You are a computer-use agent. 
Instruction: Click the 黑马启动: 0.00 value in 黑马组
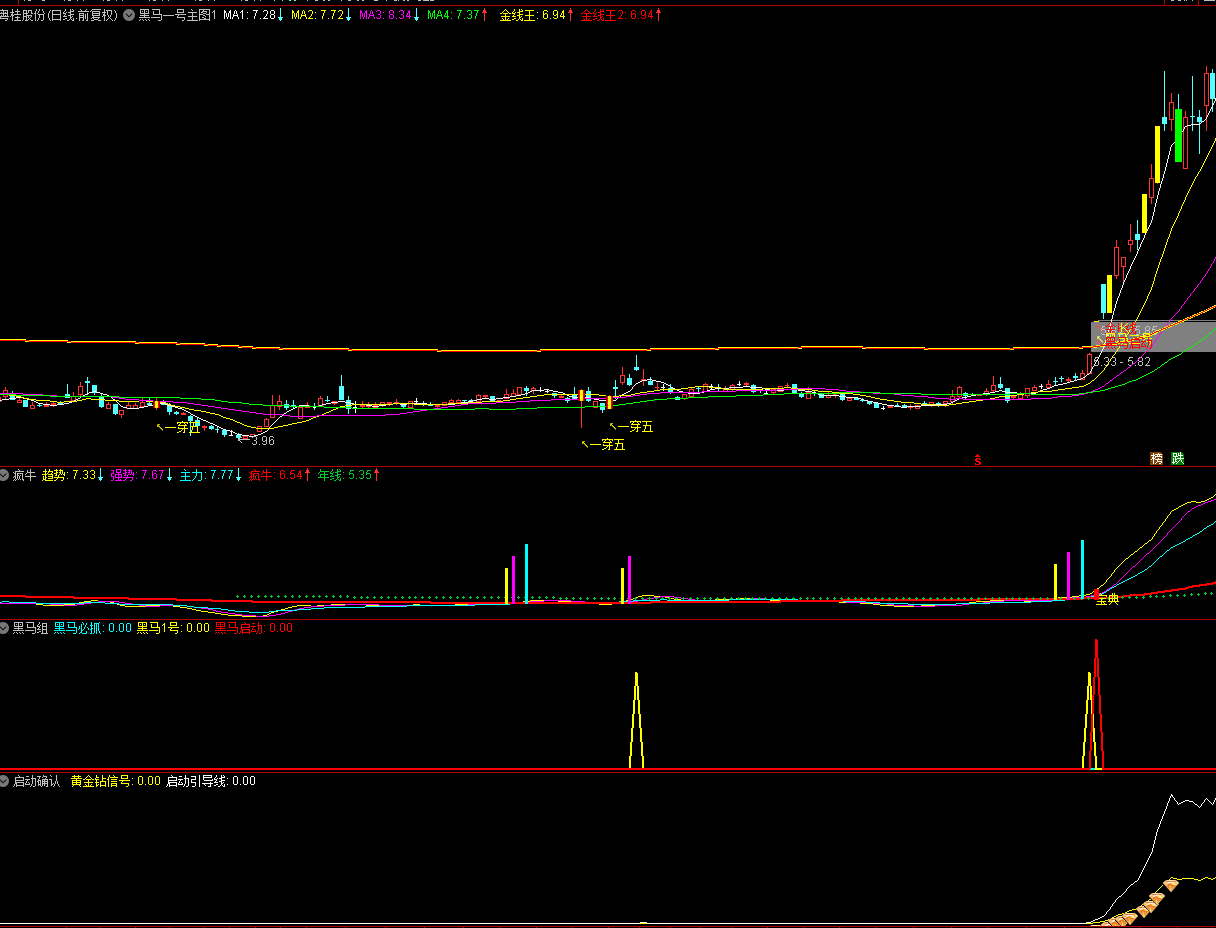tap(254, 629)
